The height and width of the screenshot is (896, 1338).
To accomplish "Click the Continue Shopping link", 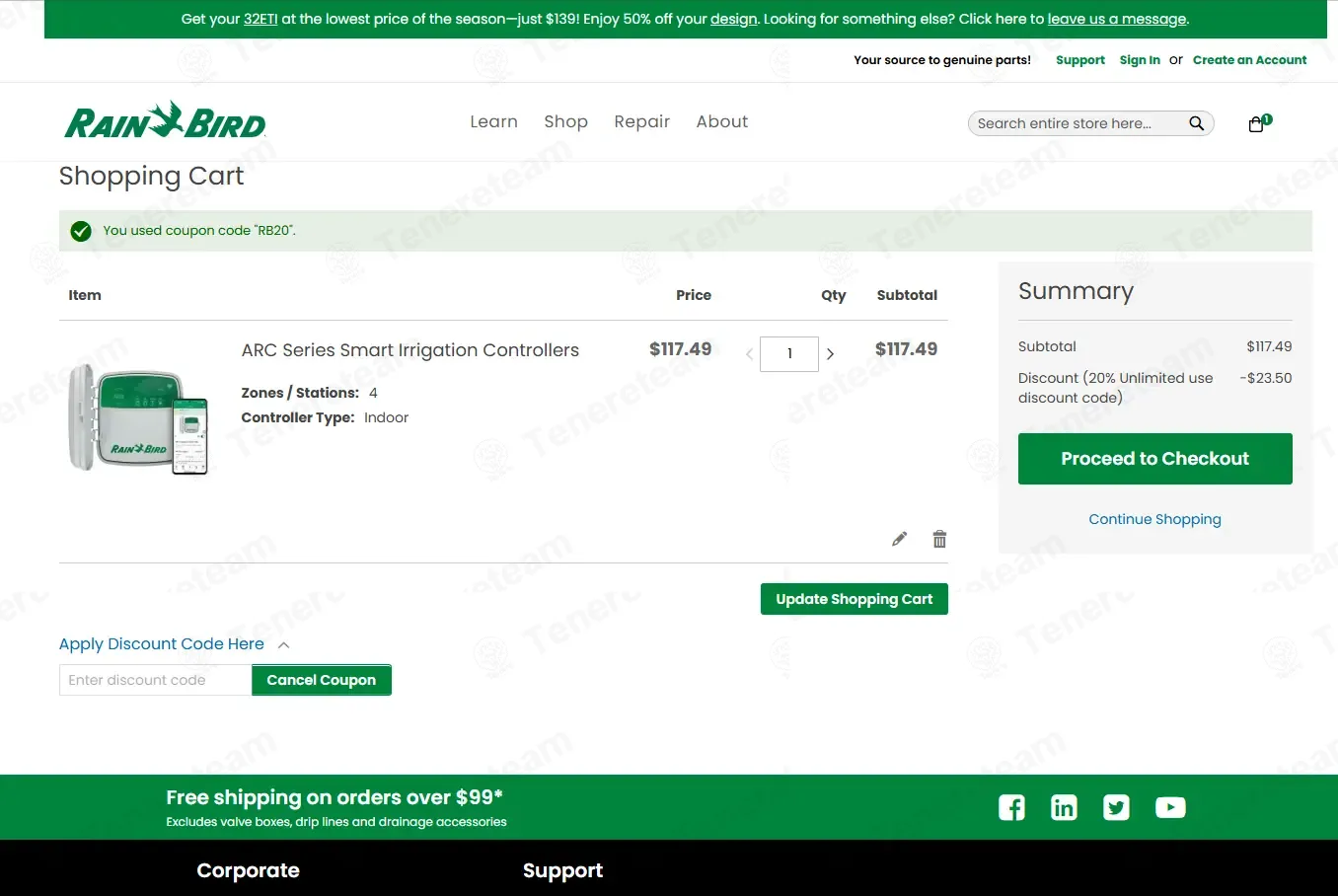I will pos(1154,519).
